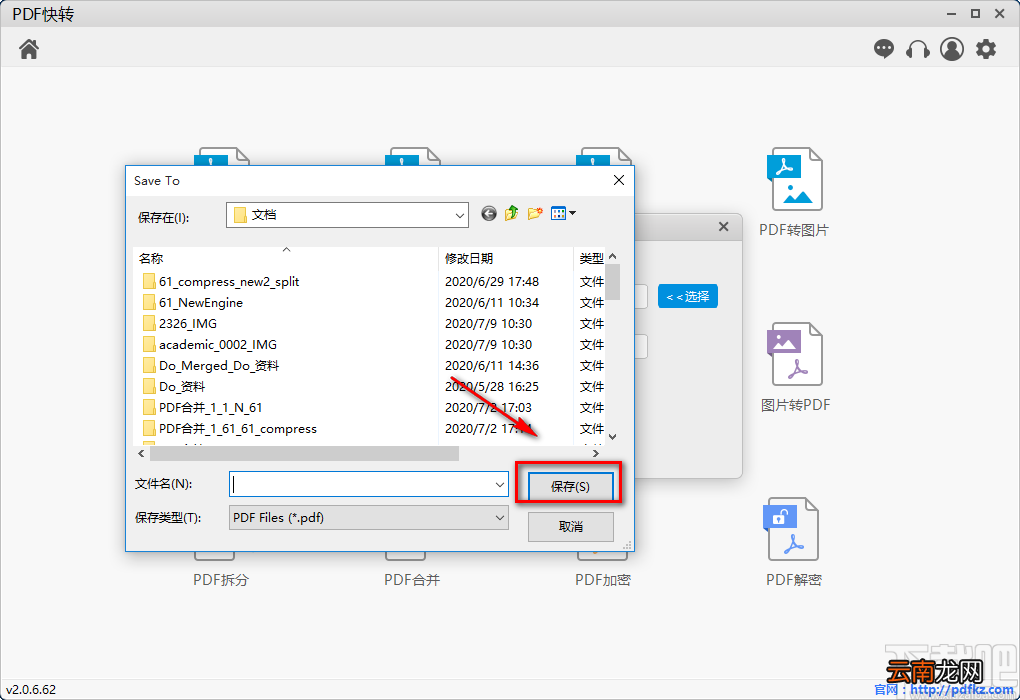This screenshot has width=1020, height=700.
Task: Minimize the PDF快转 window
Action: 951,13
